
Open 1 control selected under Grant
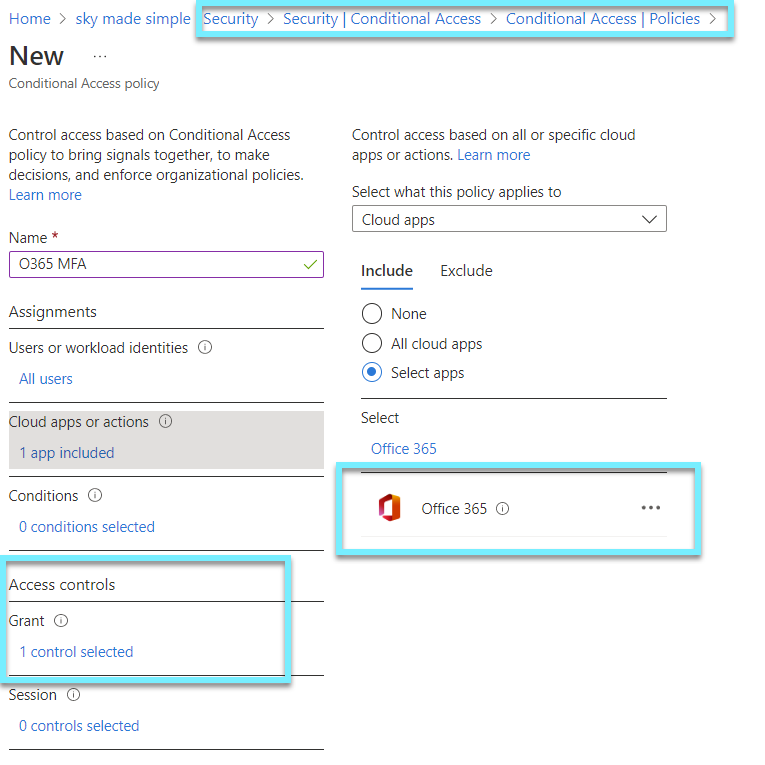(76, 652)
